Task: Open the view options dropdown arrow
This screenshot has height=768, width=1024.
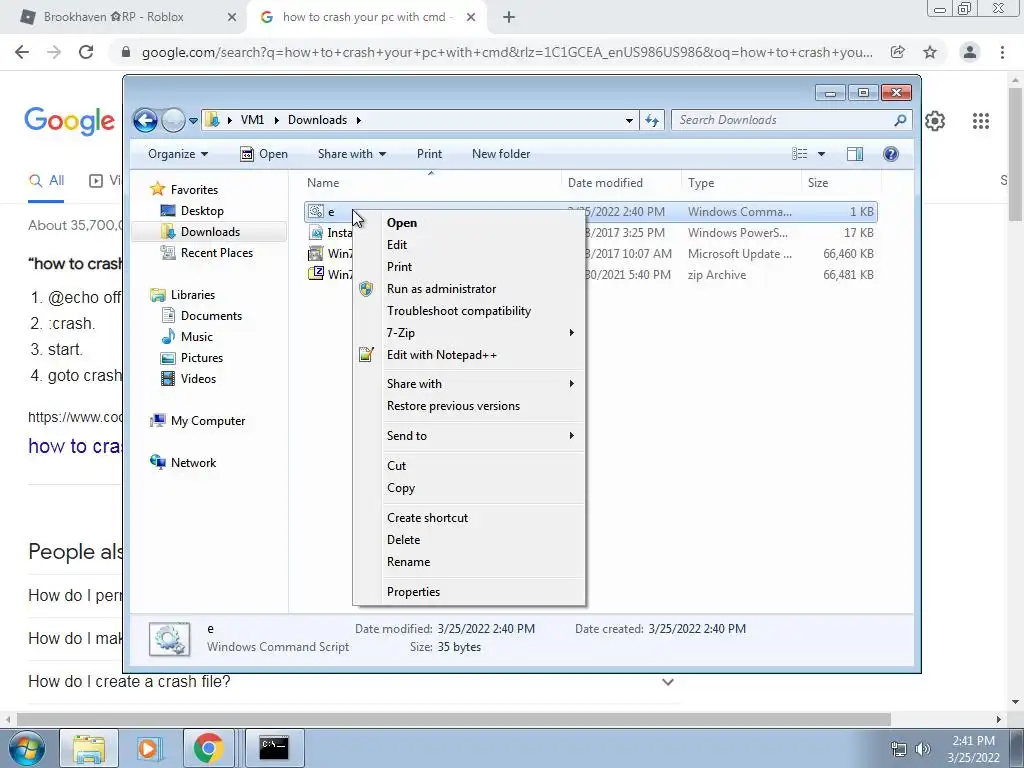Action: [821, 154]
